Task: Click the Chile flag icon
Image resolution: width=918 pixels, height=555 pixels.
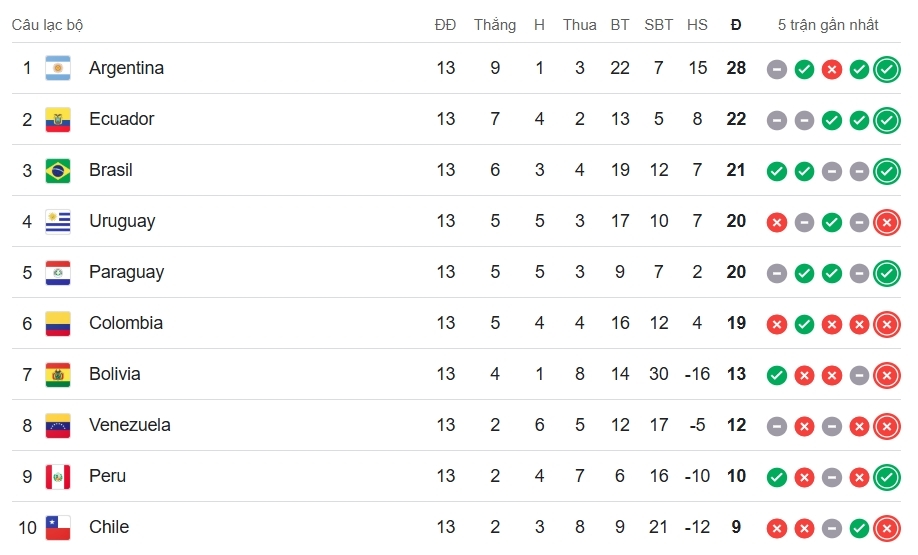Action: 58,527
